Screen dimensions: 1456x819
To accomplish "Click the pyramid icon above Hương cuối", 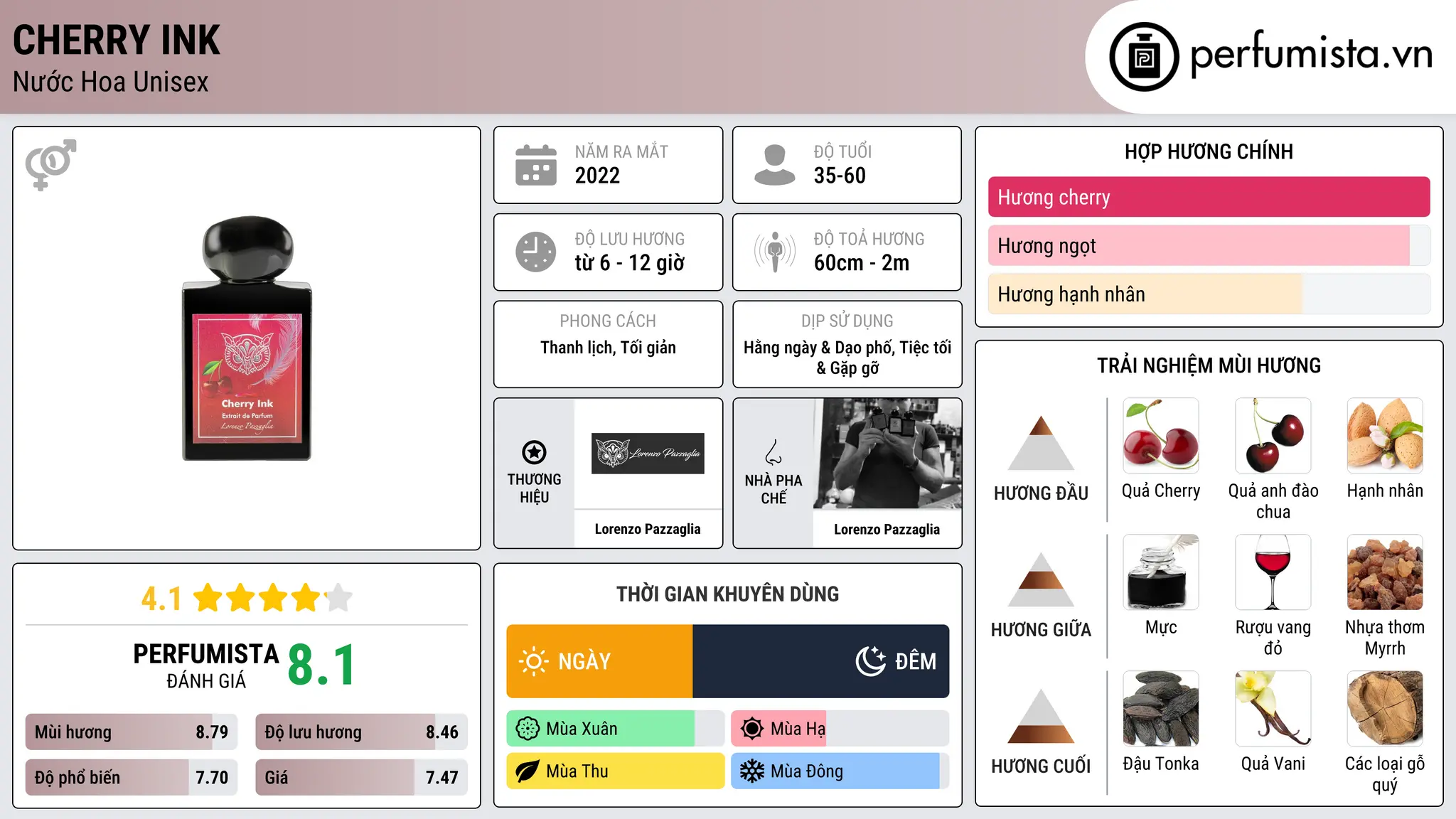I will (x=1041, y=716).
